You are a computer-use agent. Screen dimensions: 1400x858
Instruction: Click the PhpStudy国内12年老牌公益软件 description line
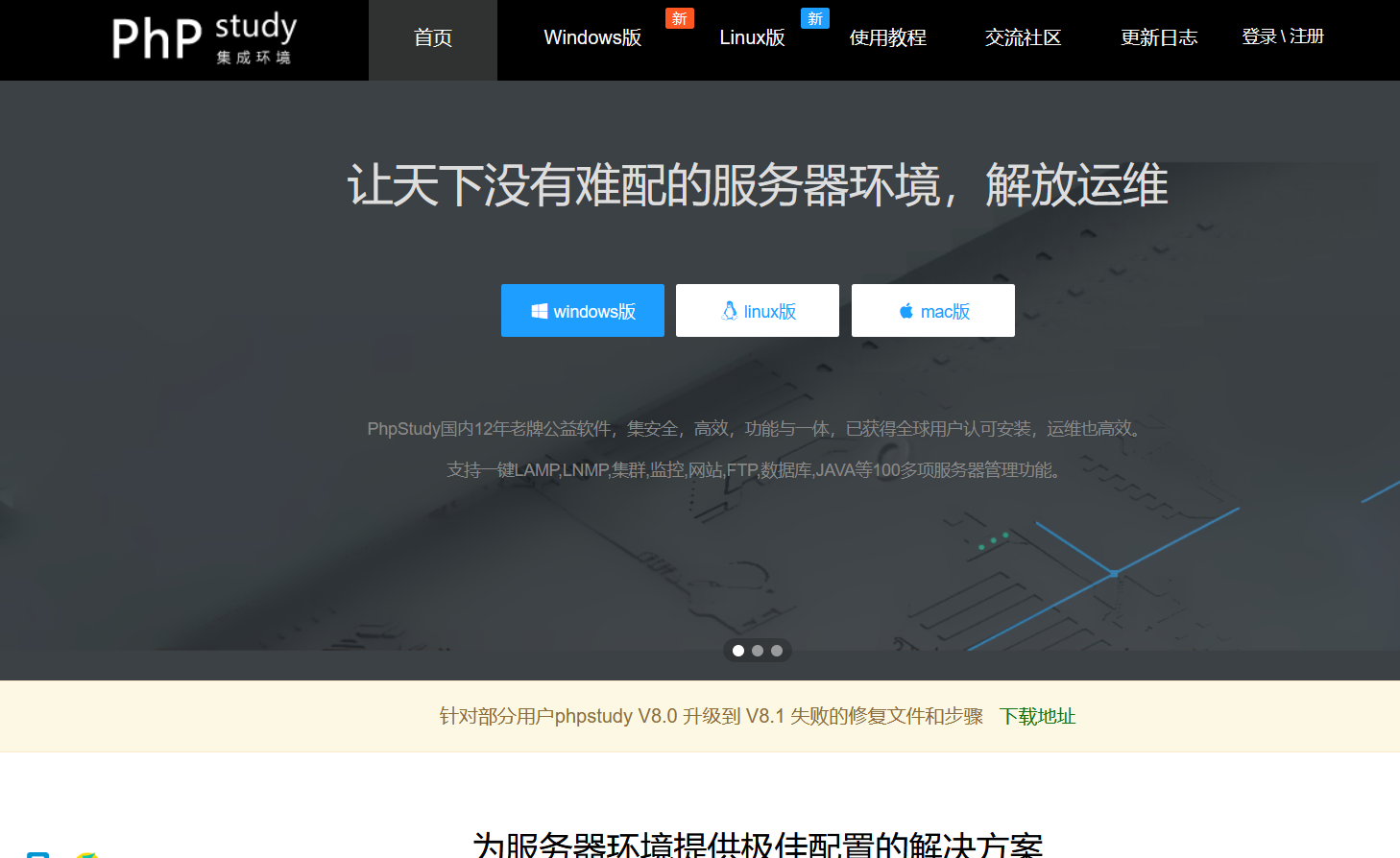pyautogui.click(x=758, y=428)
